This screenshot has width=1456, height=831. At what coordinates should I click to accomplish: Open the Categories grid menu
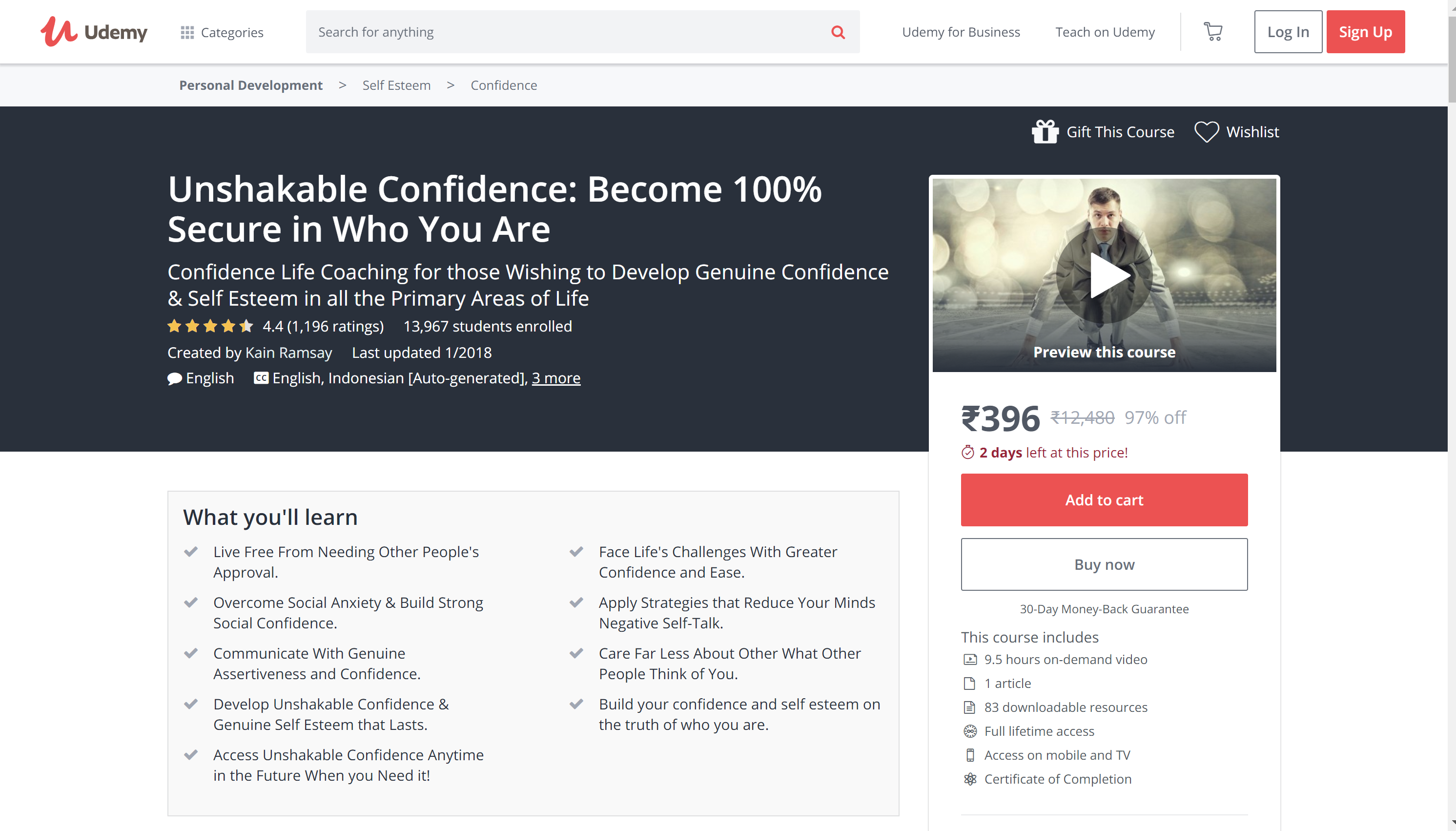coord(222,33)
